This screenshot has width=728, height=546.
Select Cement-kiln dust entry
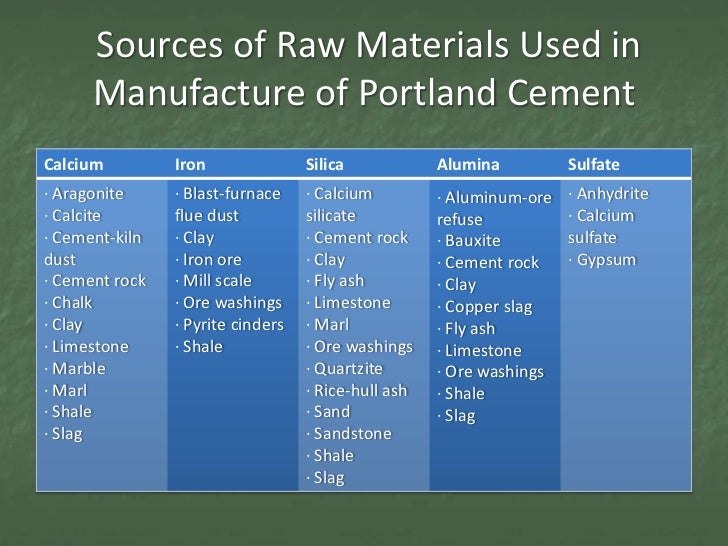pyautogui.click(x=93, y=248)
